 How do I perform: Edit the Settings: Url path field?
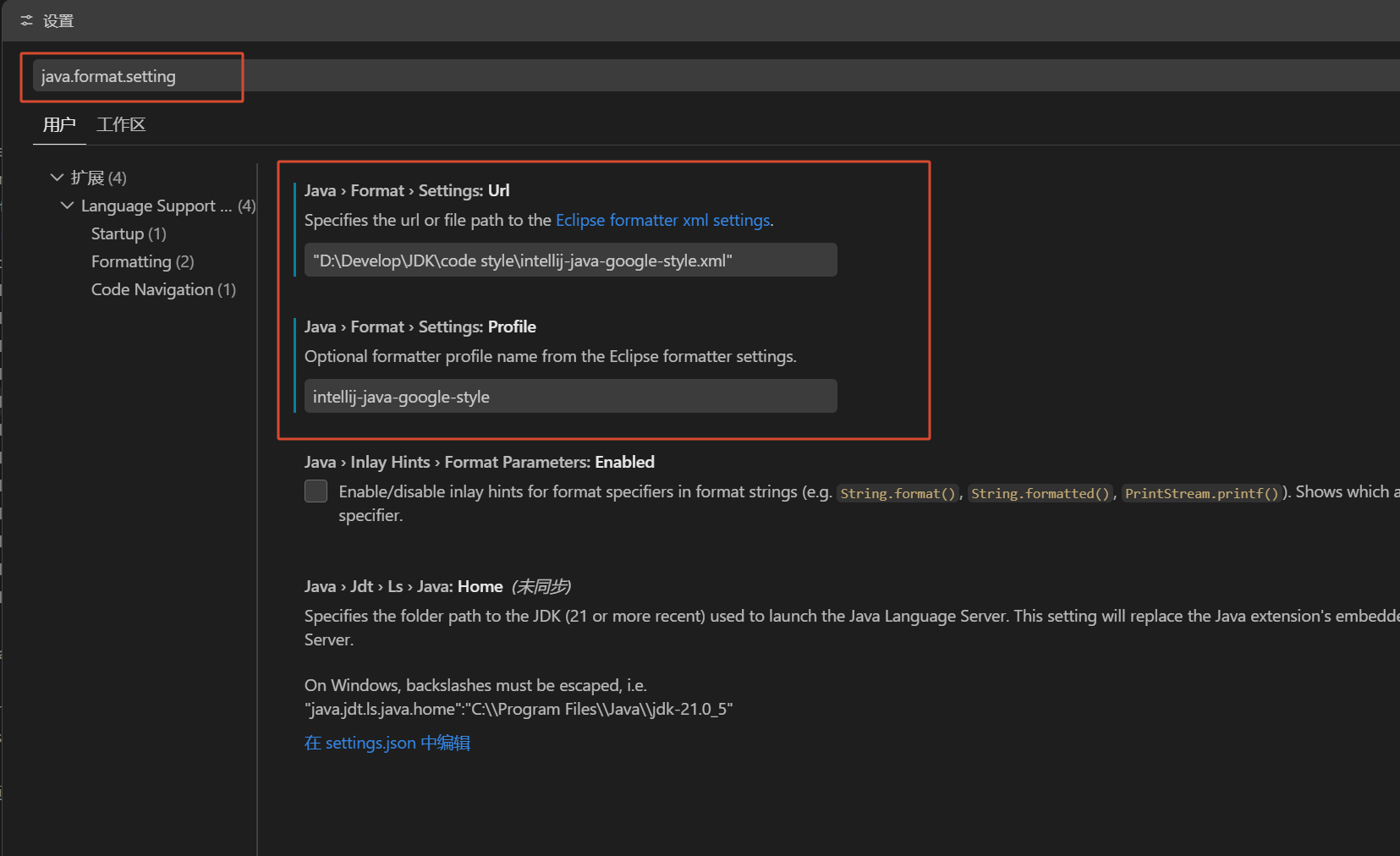pyautogui.click(x=571, y=261)
